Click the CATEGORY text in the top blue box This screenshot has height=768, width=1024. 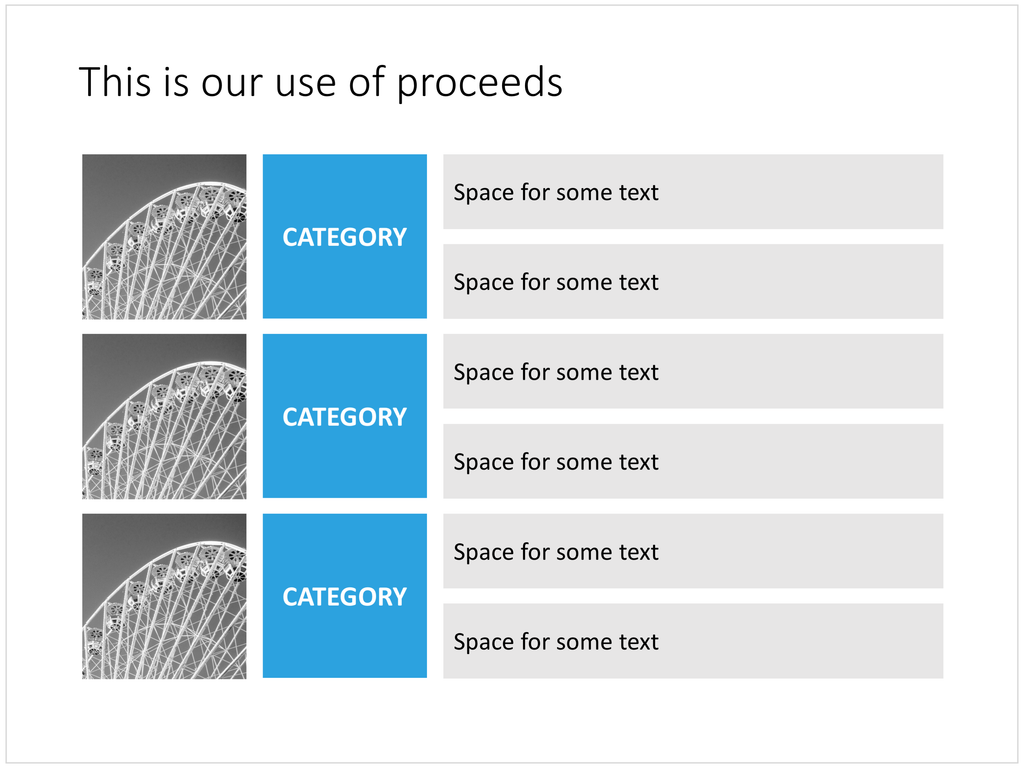(345, 237)
